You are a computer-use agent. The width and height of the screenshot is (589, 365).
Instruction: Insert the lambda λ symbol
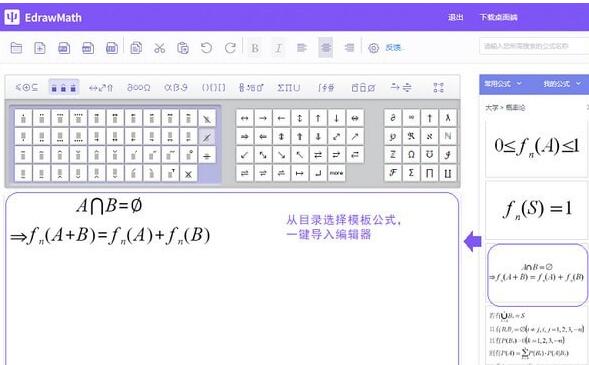(448, 118)
